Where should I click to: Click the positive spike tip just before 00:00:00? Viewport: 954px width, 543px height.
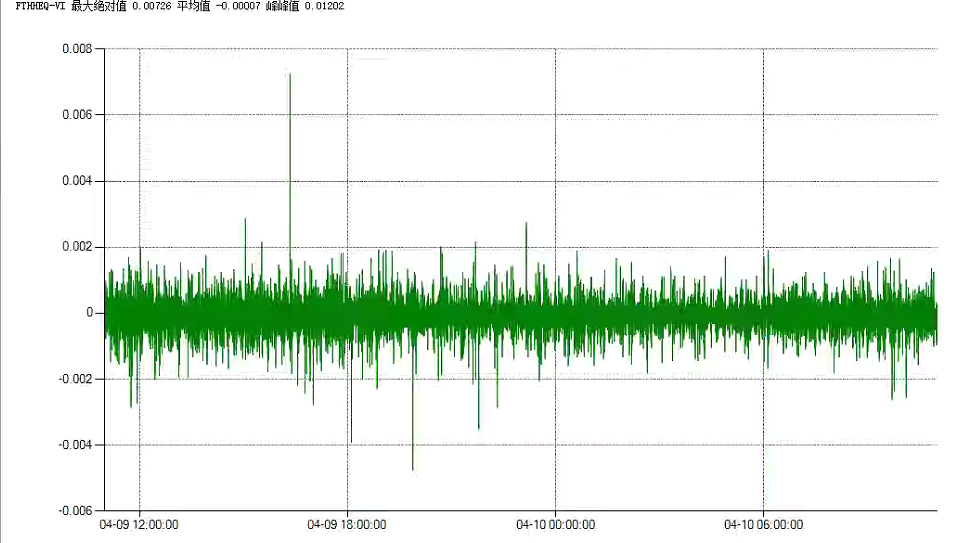click(x=526, y=224)
